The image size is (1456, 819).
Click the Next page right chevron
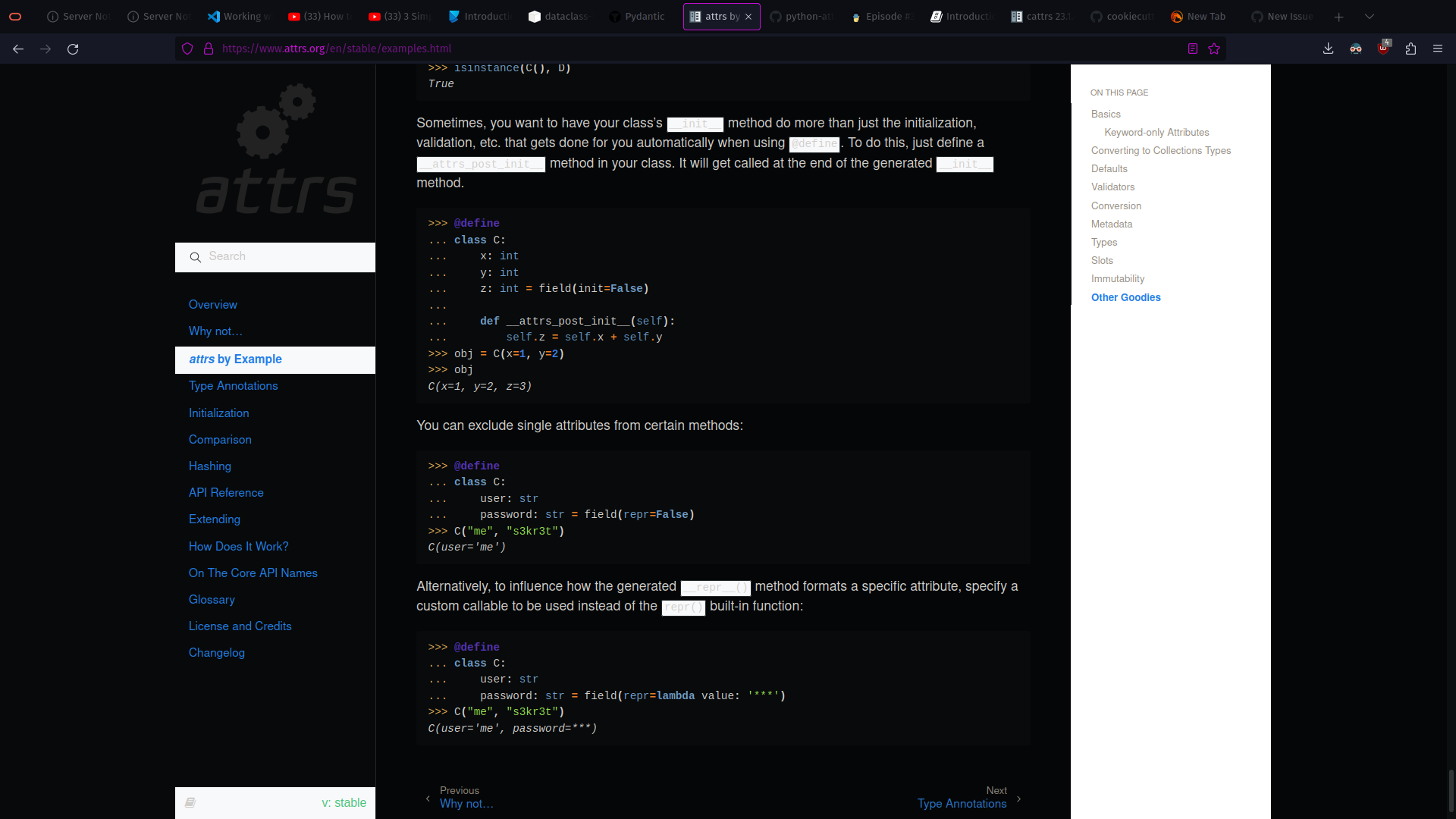(x=1018, y=799)
